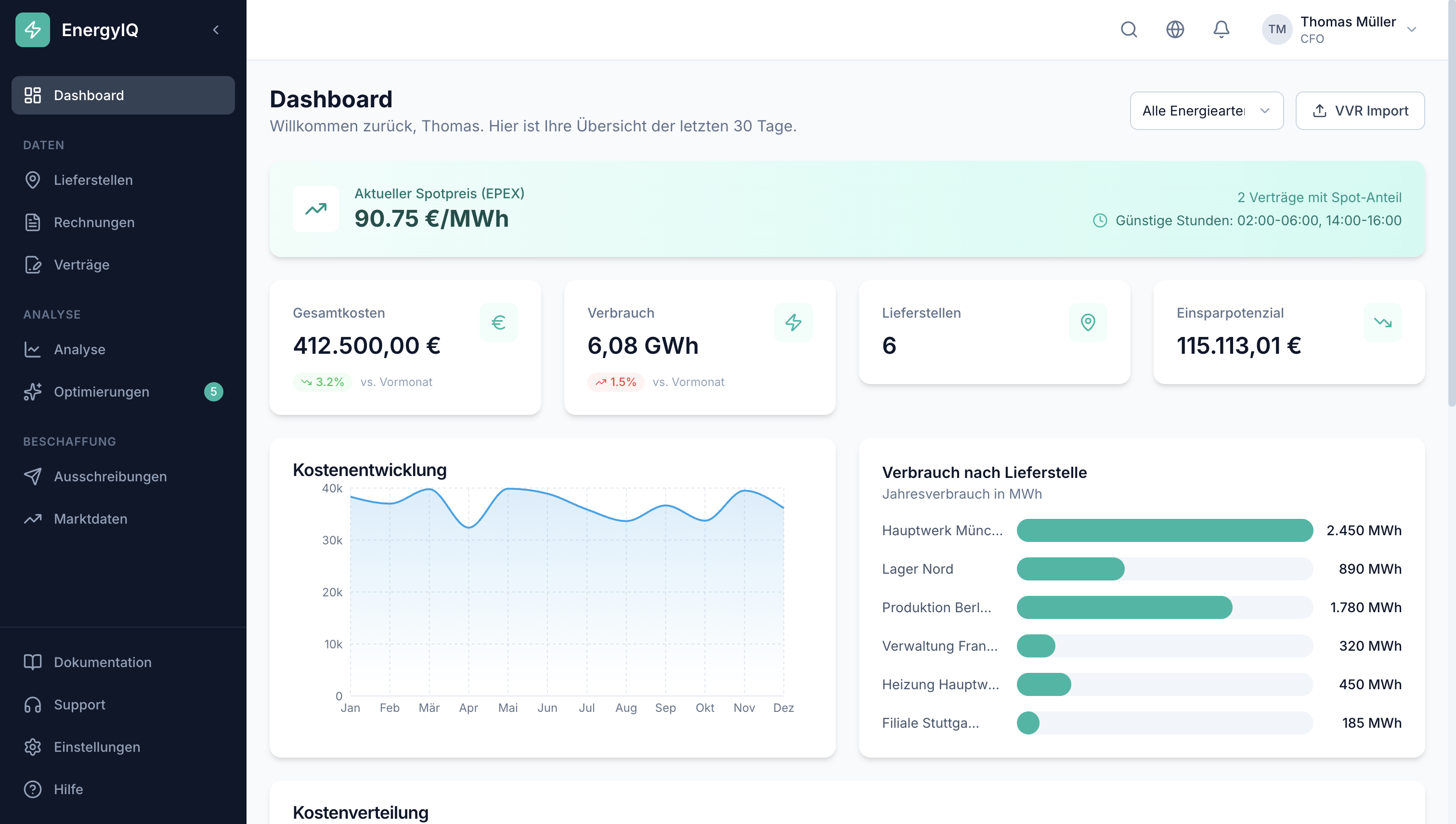Open notifications bell icon
Viewport: 1456px width, 824px height.
coord(1222,29)
